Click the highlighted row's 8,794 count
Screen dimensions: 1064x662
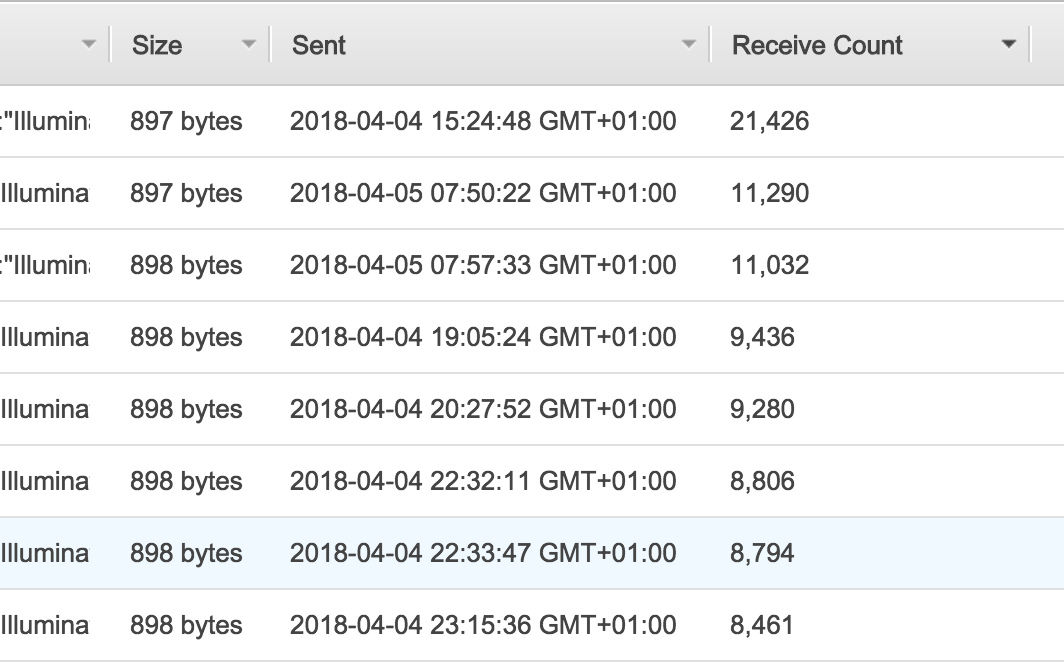[x=762, y=553]
